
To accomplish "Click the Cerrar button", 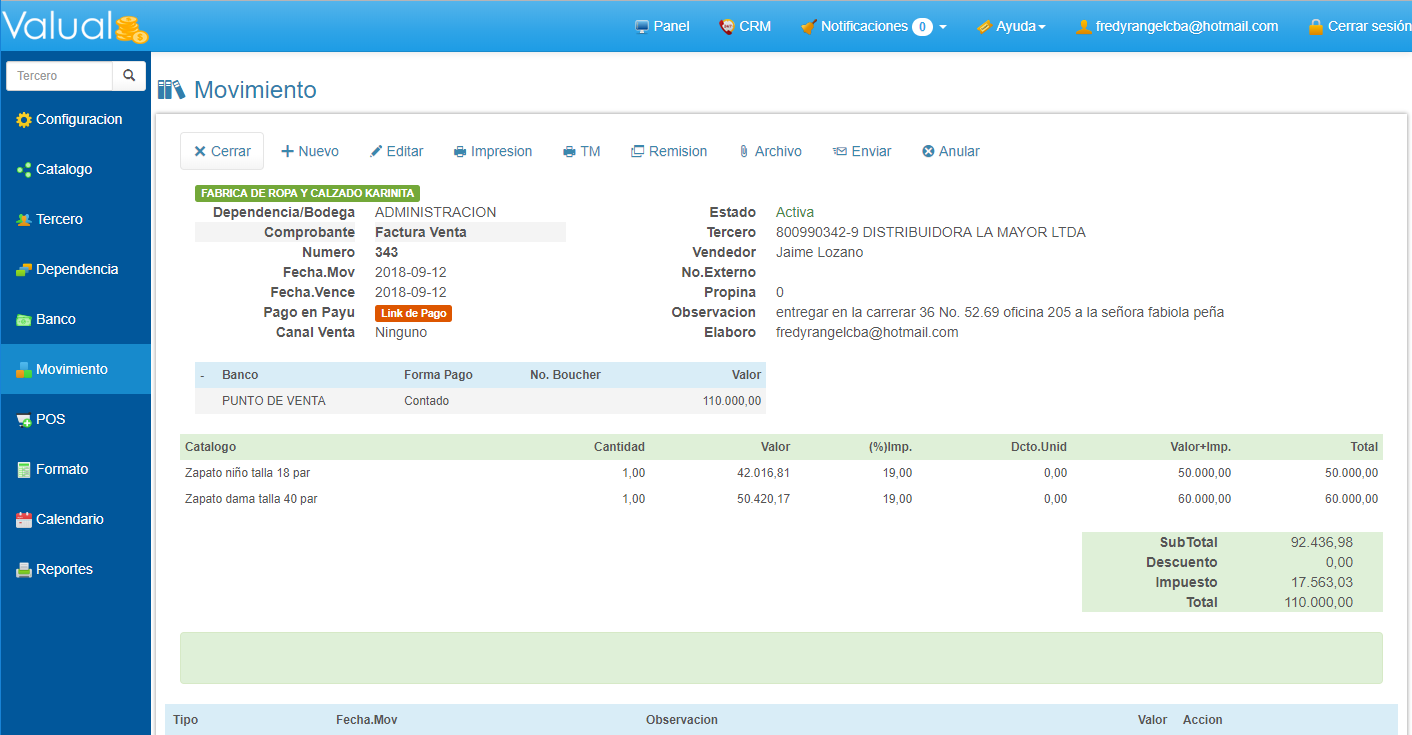I will click(222, 151).
